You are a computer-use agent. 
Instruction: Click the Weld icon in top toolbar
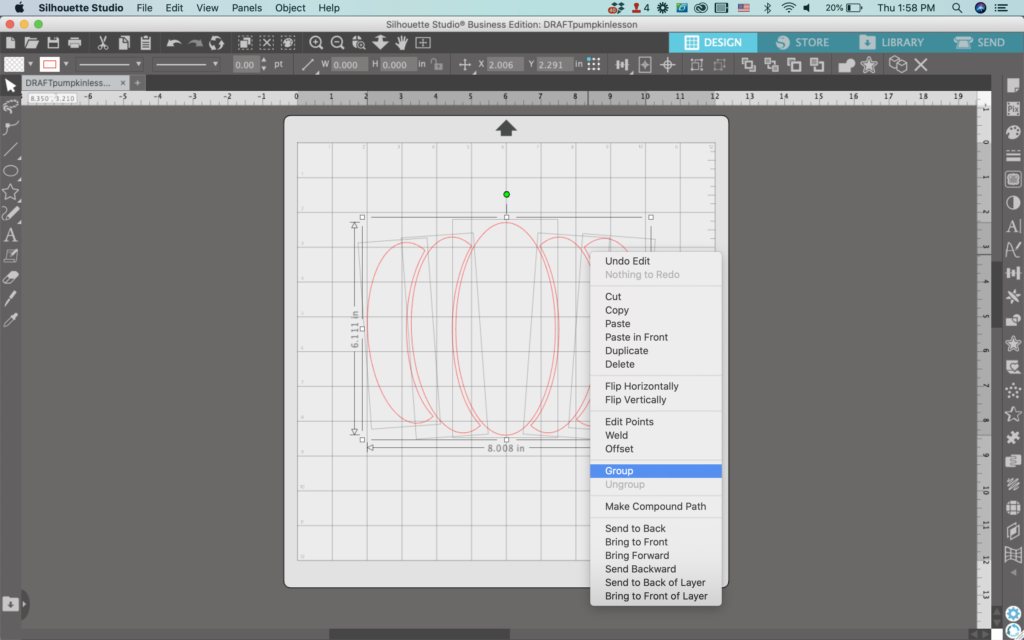coord(846,65)
